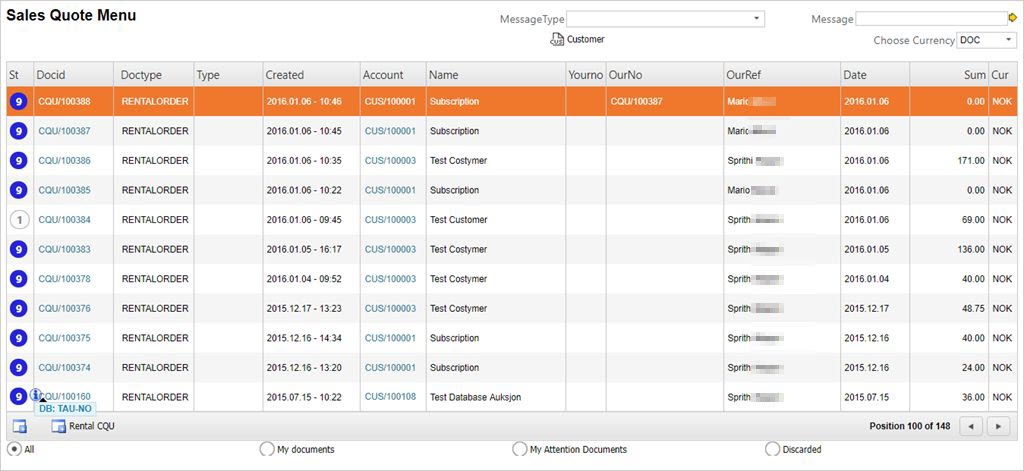
Task: Open account link CUS/100108
Action: [390, 397]
